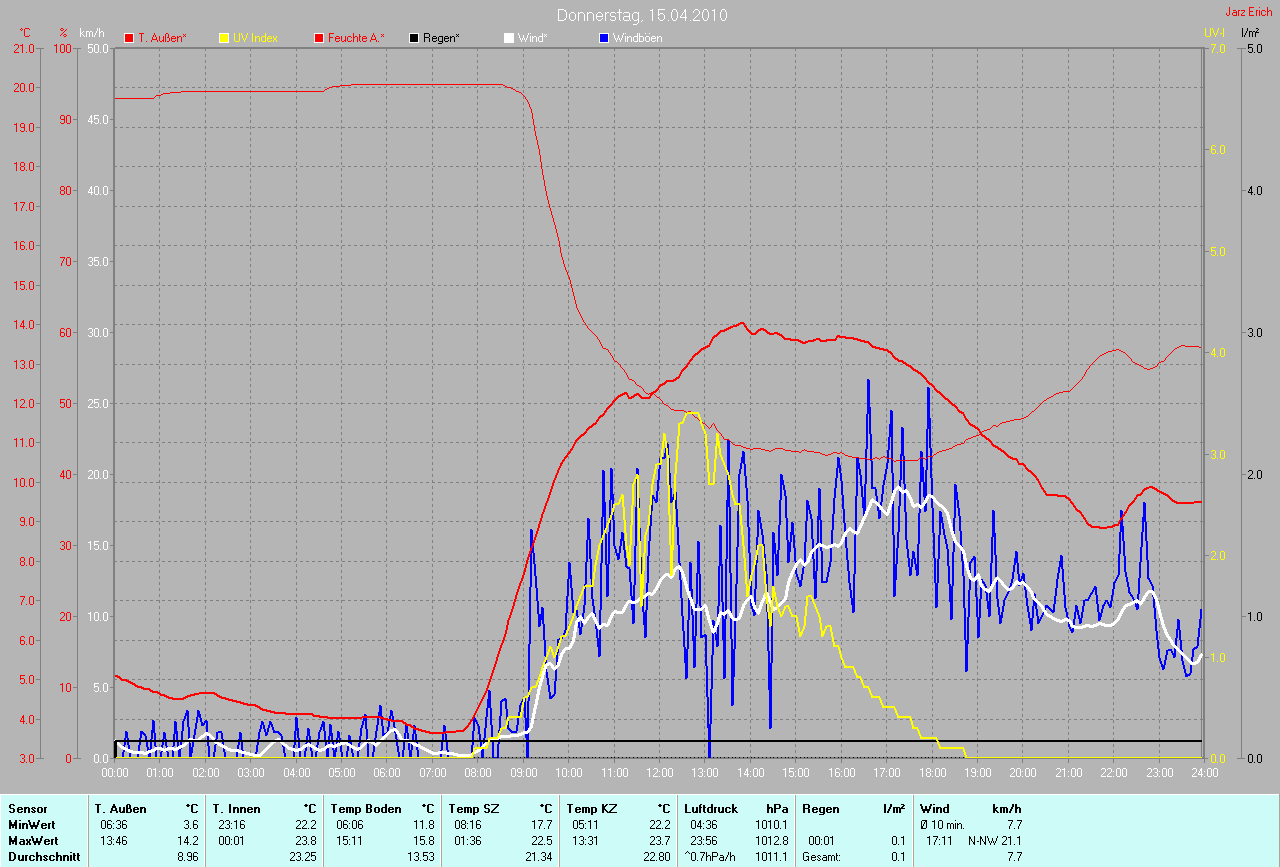Click the T. Außen maximum time '13:46'
Image resolution: width=1280 pixels, height=867 pixels.
tap(114, 840)
